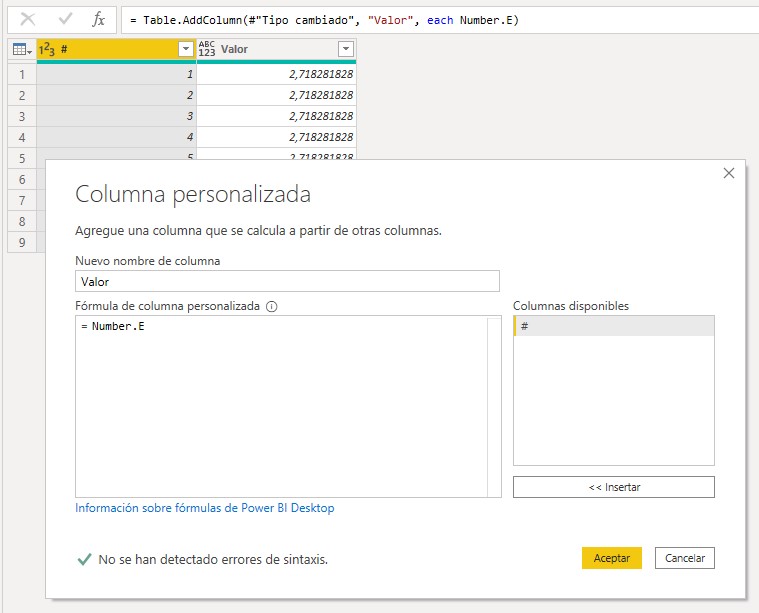Select # in Columnas disponibles list
Viewport: 759px width, 613px height.
click(614, 326)
